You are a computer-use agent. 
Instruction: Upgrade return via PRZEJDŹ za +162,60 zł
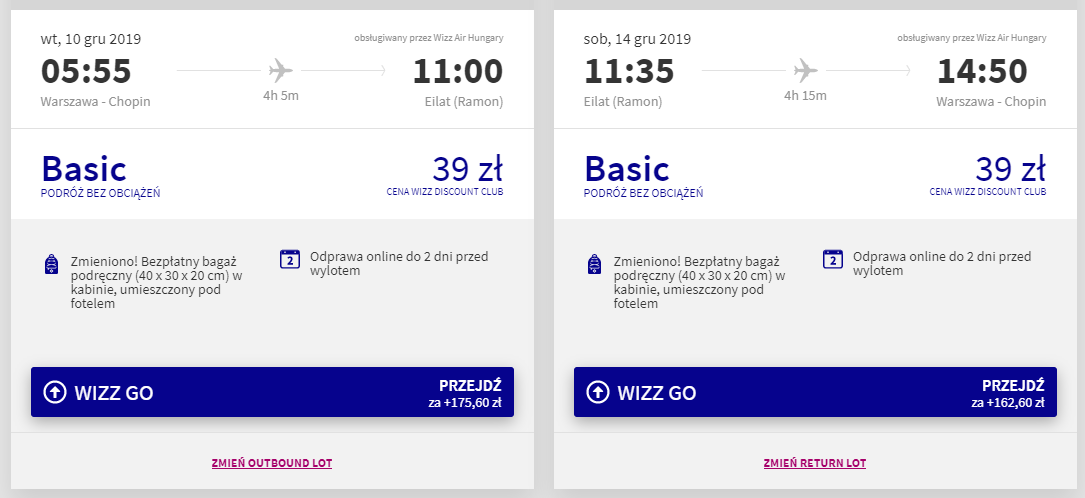pos(1012,393)
